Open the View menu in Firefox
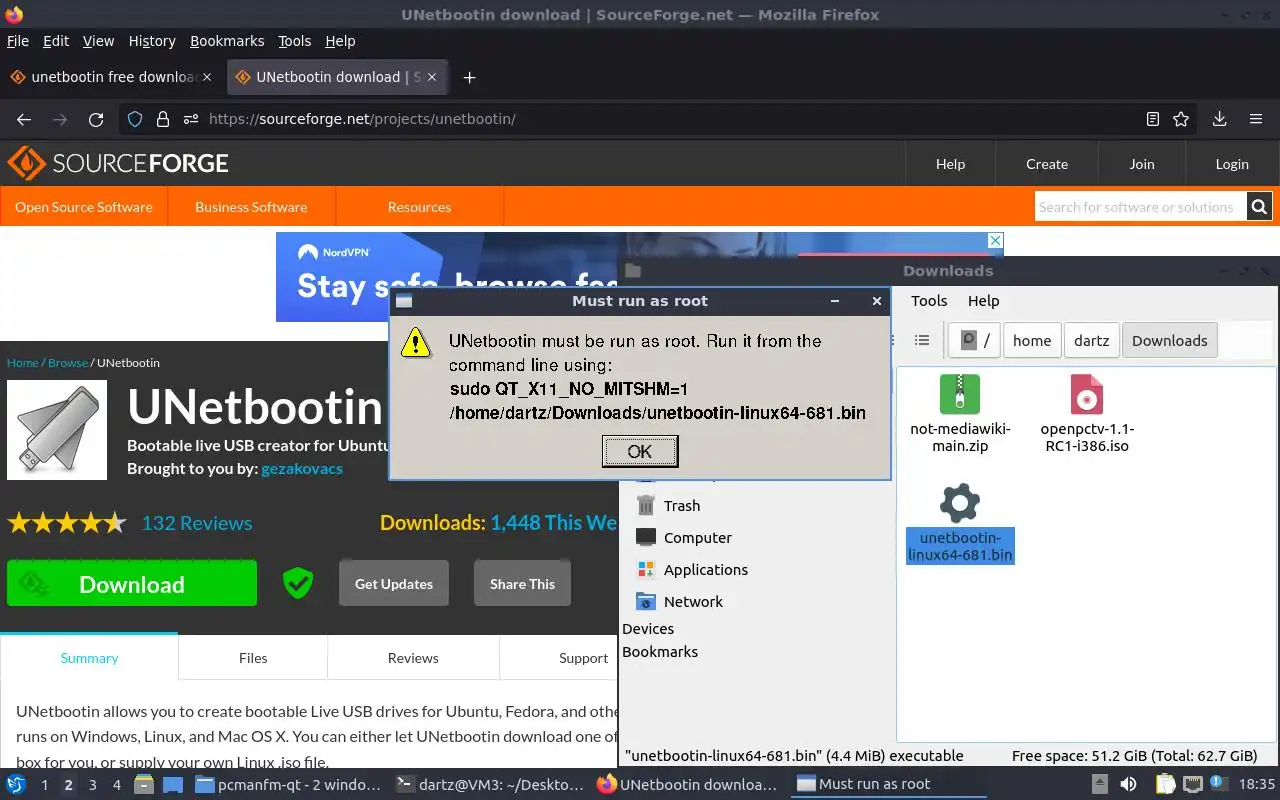 click(x=98, y=41)
